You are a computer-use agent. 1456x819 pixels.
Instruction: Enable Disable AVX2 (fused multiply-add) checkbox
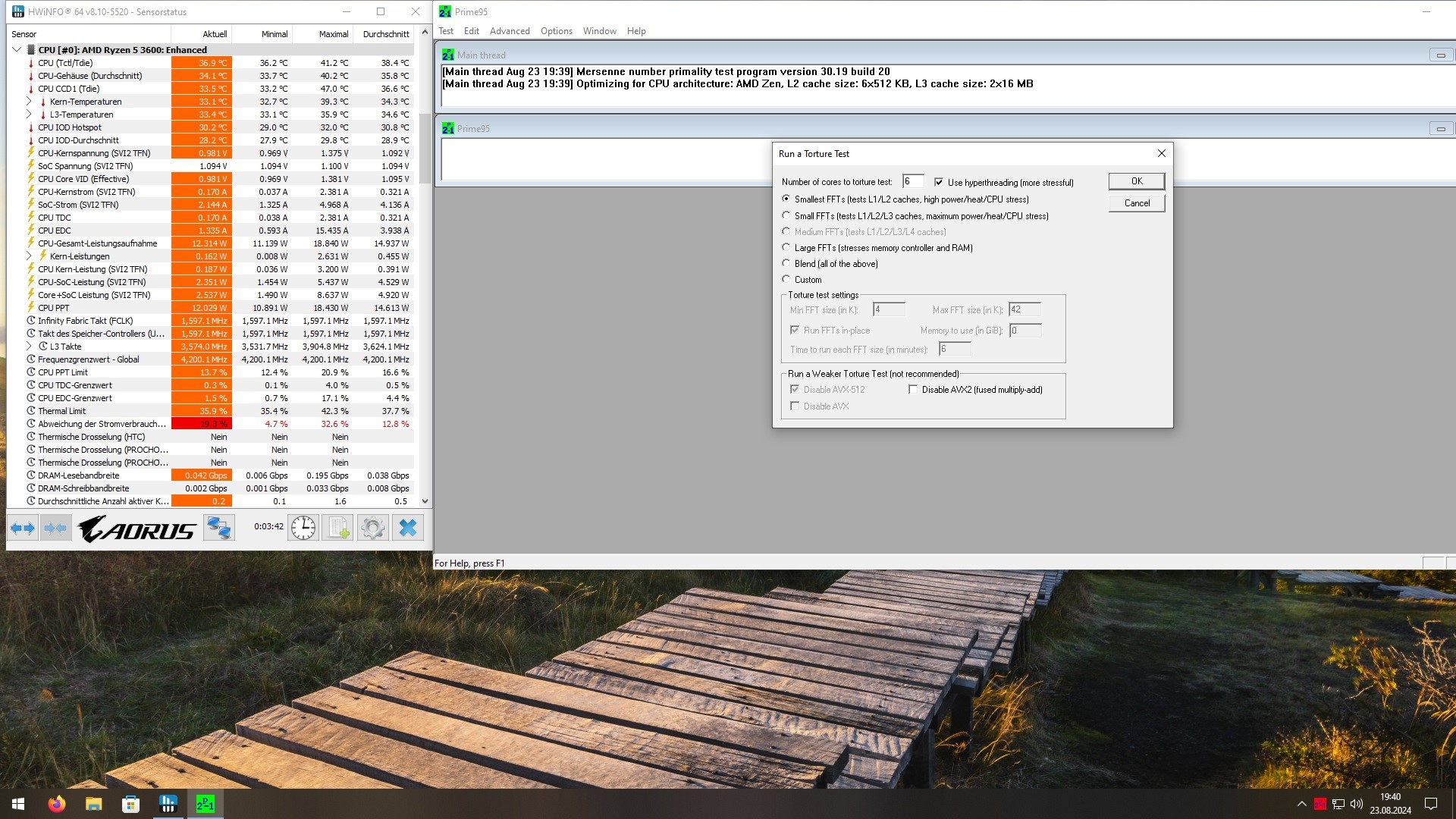point(913,390)
